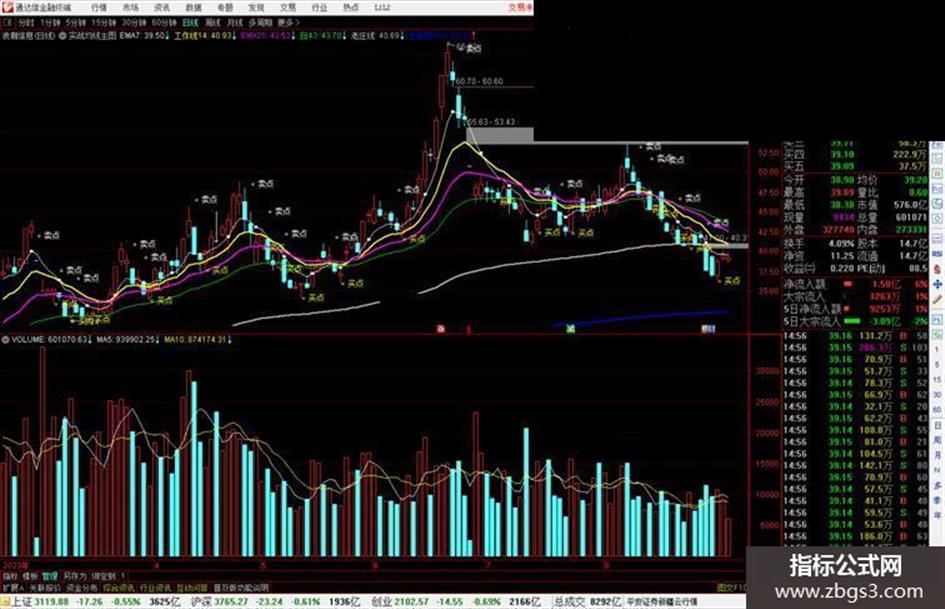
Task: Switch to 5分钟 chart period
Action: point(75,23)
